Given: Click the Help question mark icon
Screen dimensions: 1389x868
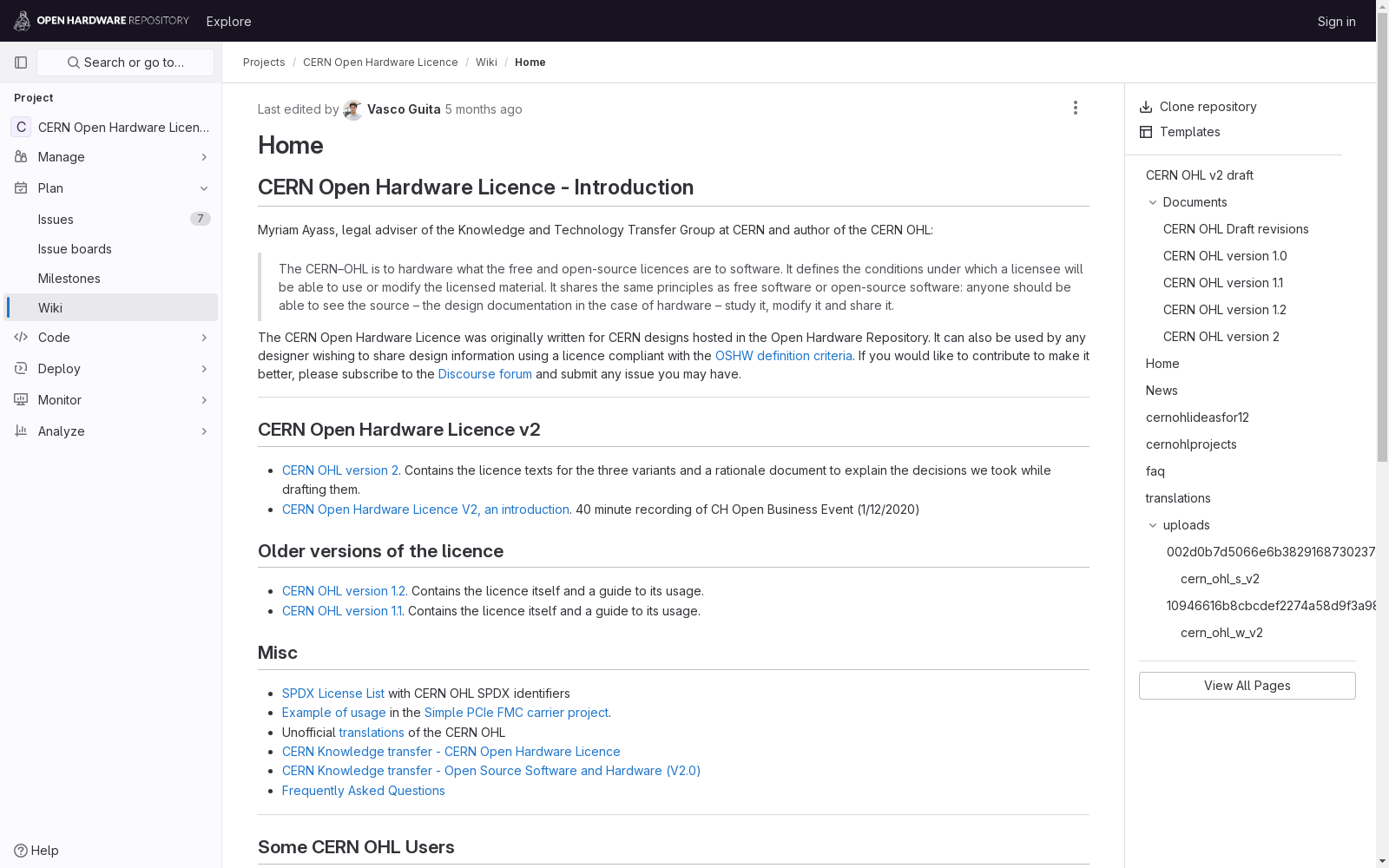Looking at the screenshot, I should 21,851.
